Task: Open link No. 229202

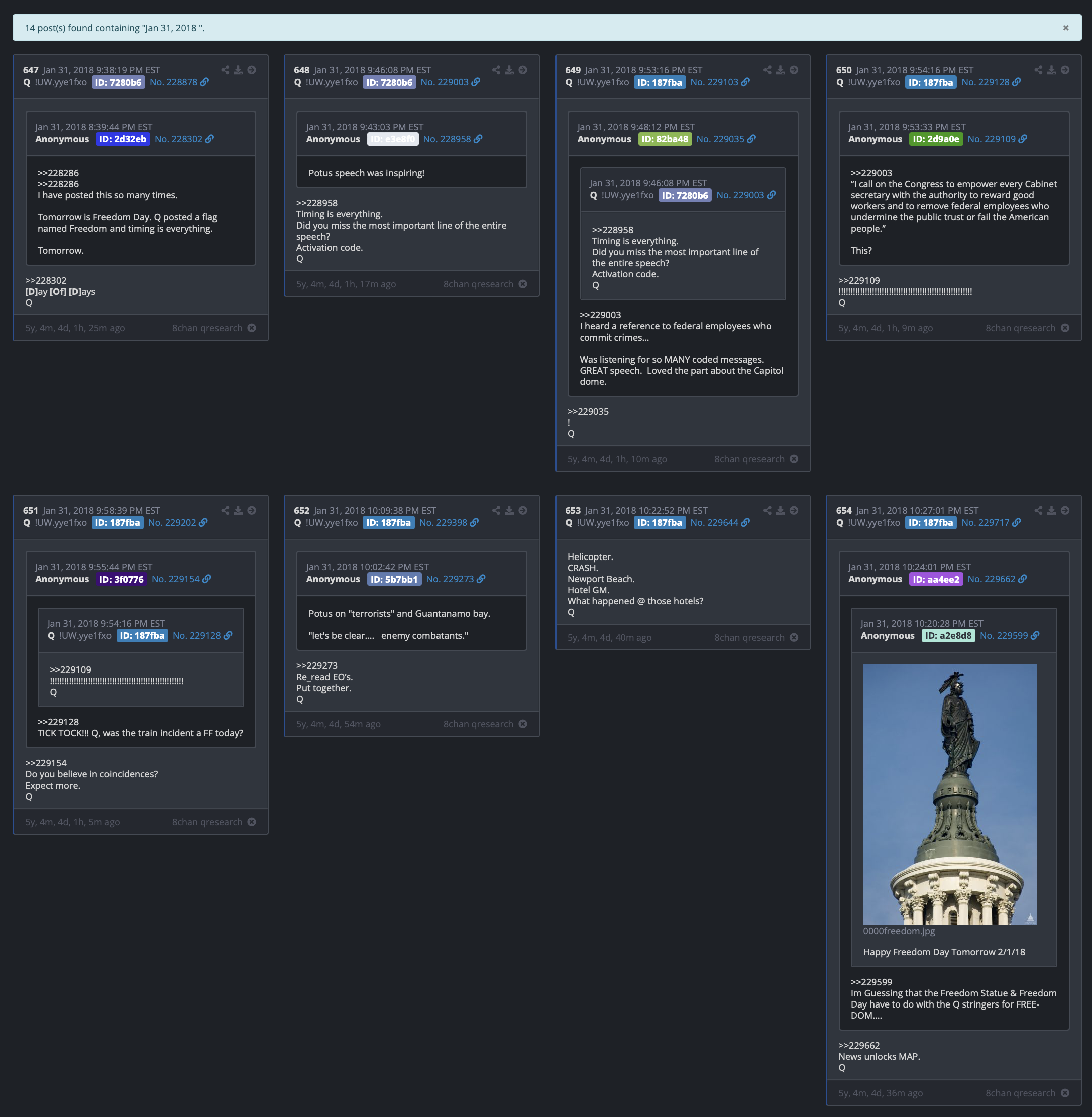Action: 178,522
